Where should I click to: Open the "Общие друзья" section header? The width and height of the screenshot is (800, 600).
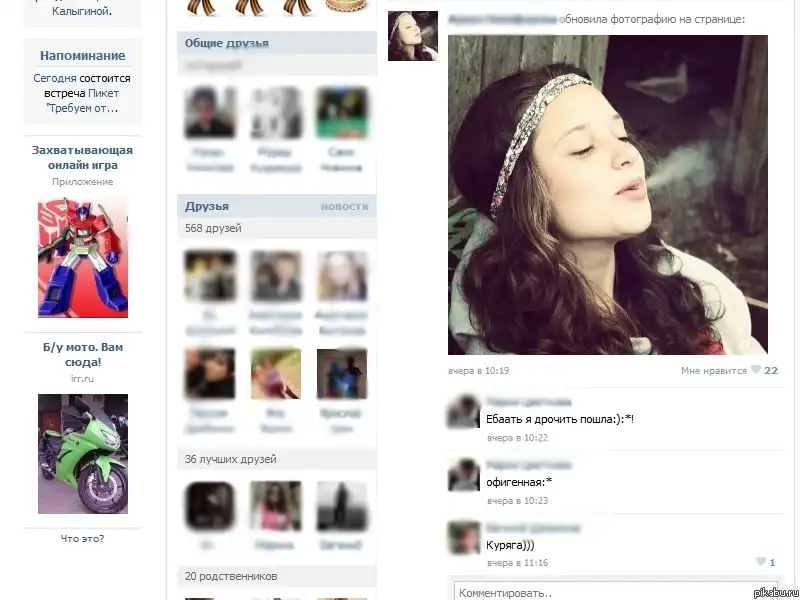[x=227, y=43]
